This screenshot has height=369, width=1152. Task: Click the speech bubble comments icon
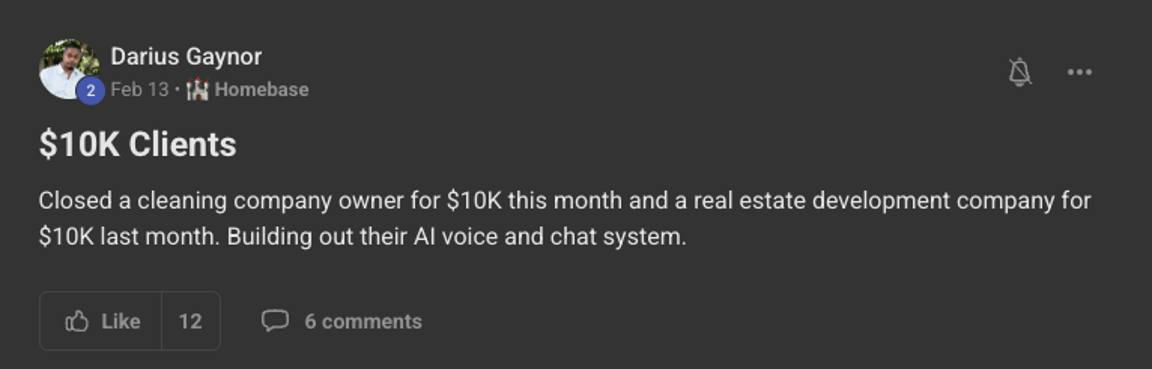click(275, 321)
